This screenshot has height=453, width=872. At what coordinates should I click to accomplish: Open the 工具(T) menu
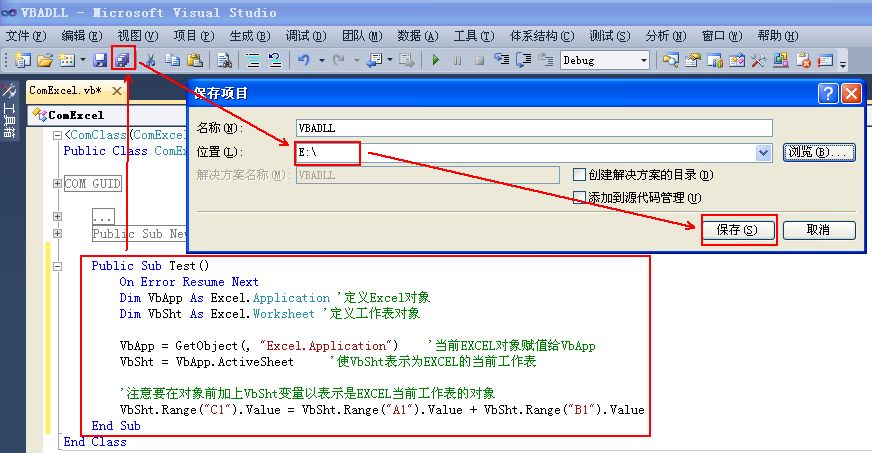pyautogui.click(x=474, y=36)
